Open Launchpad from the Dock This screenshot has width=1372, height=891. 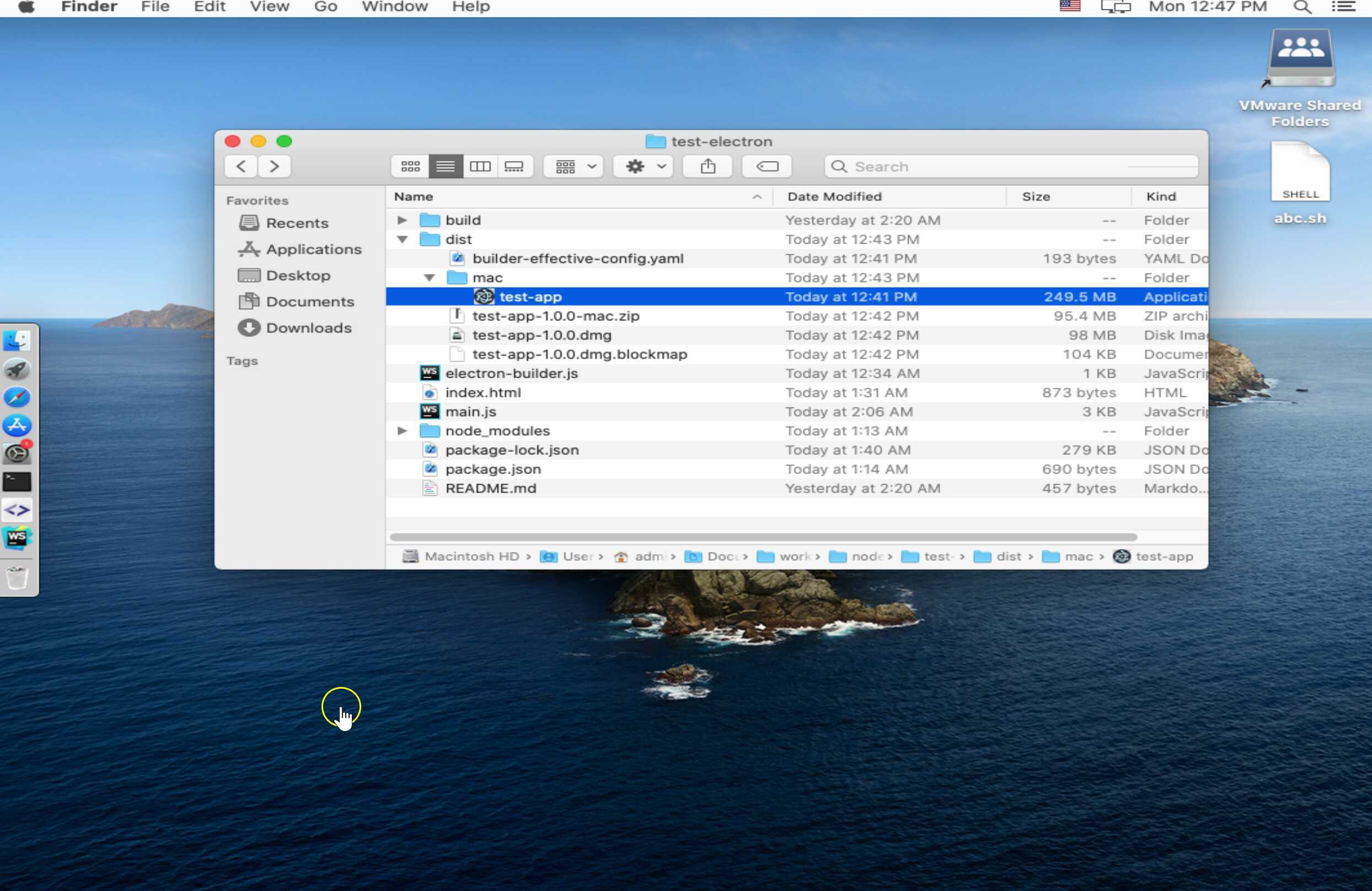[x=17, y=369]
